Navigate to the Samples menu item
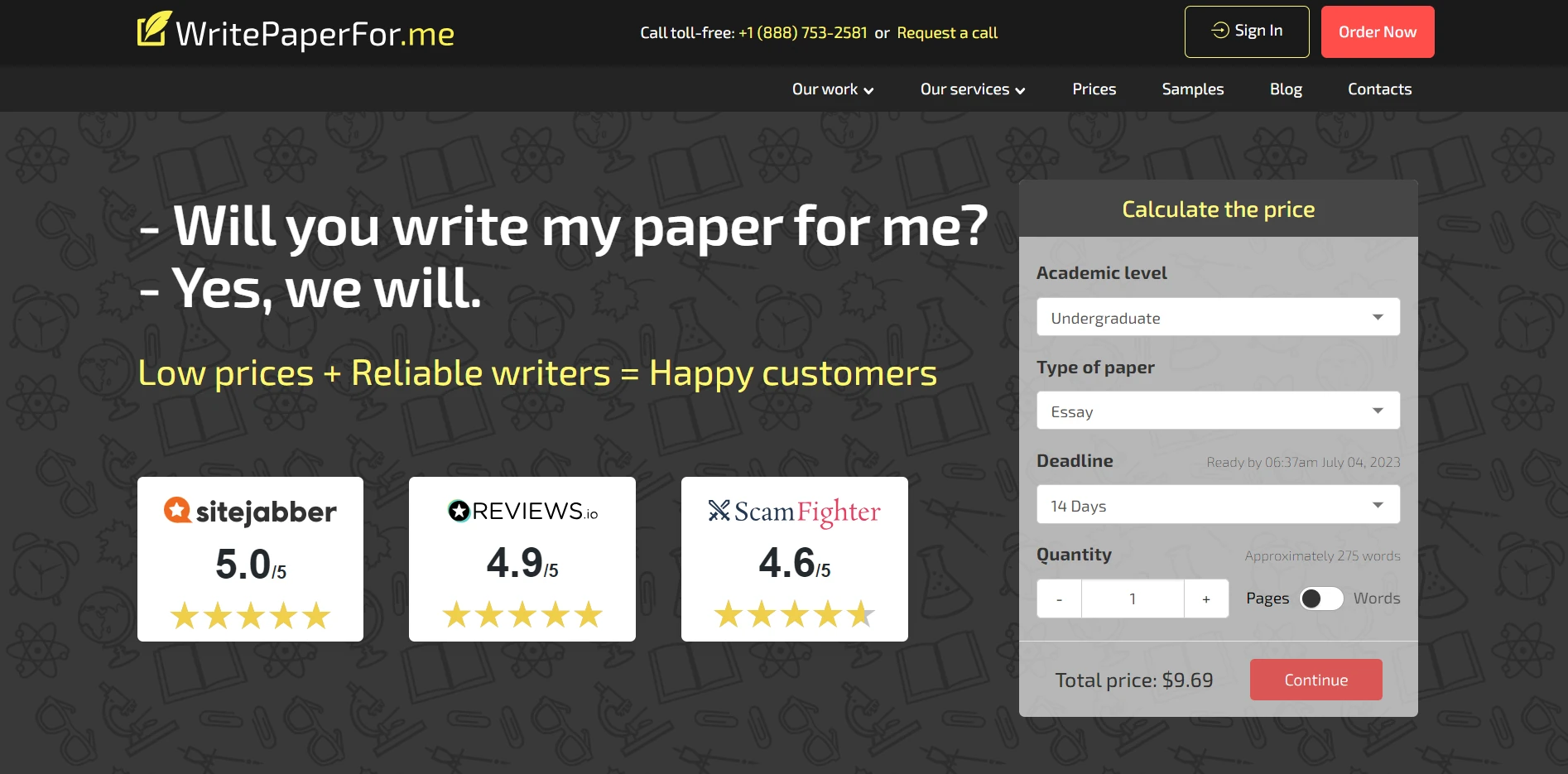The image size is (1568, 774). (1192, 89)
